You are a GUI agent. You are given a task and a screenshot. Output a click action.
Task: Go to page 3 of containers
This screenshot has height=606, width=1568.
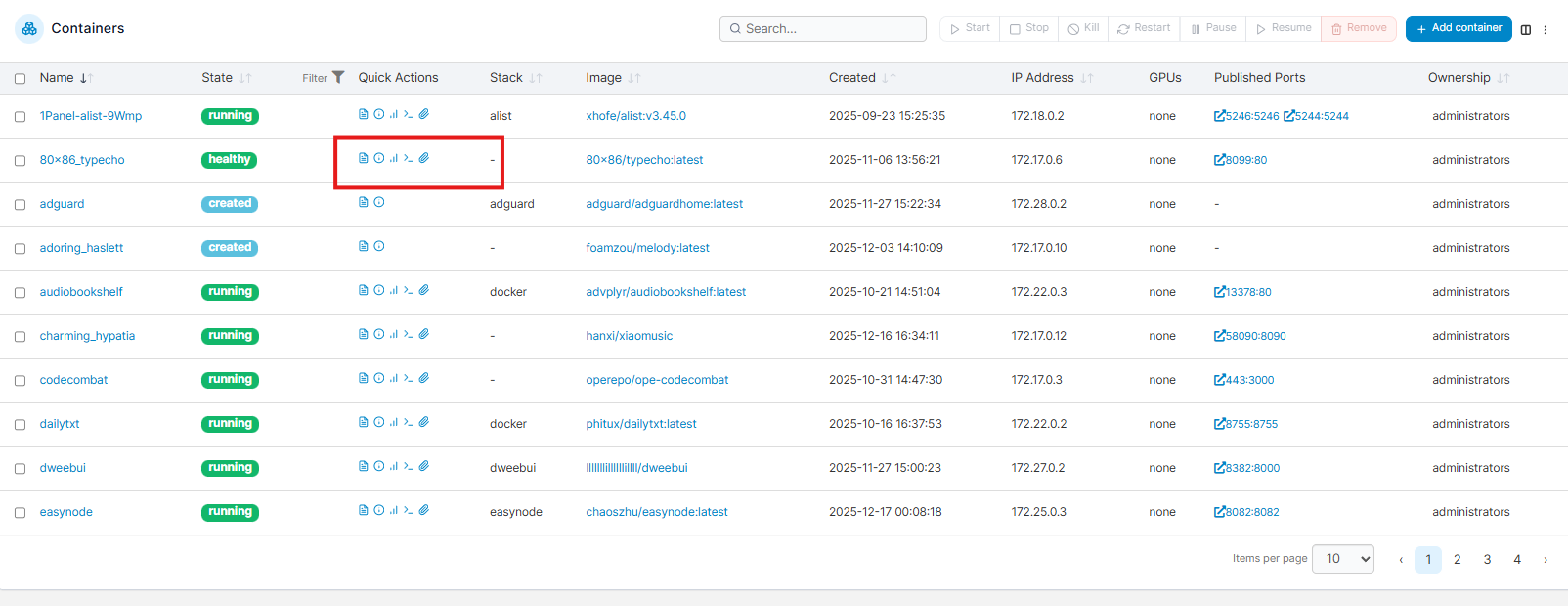[x=1487, y=560]
